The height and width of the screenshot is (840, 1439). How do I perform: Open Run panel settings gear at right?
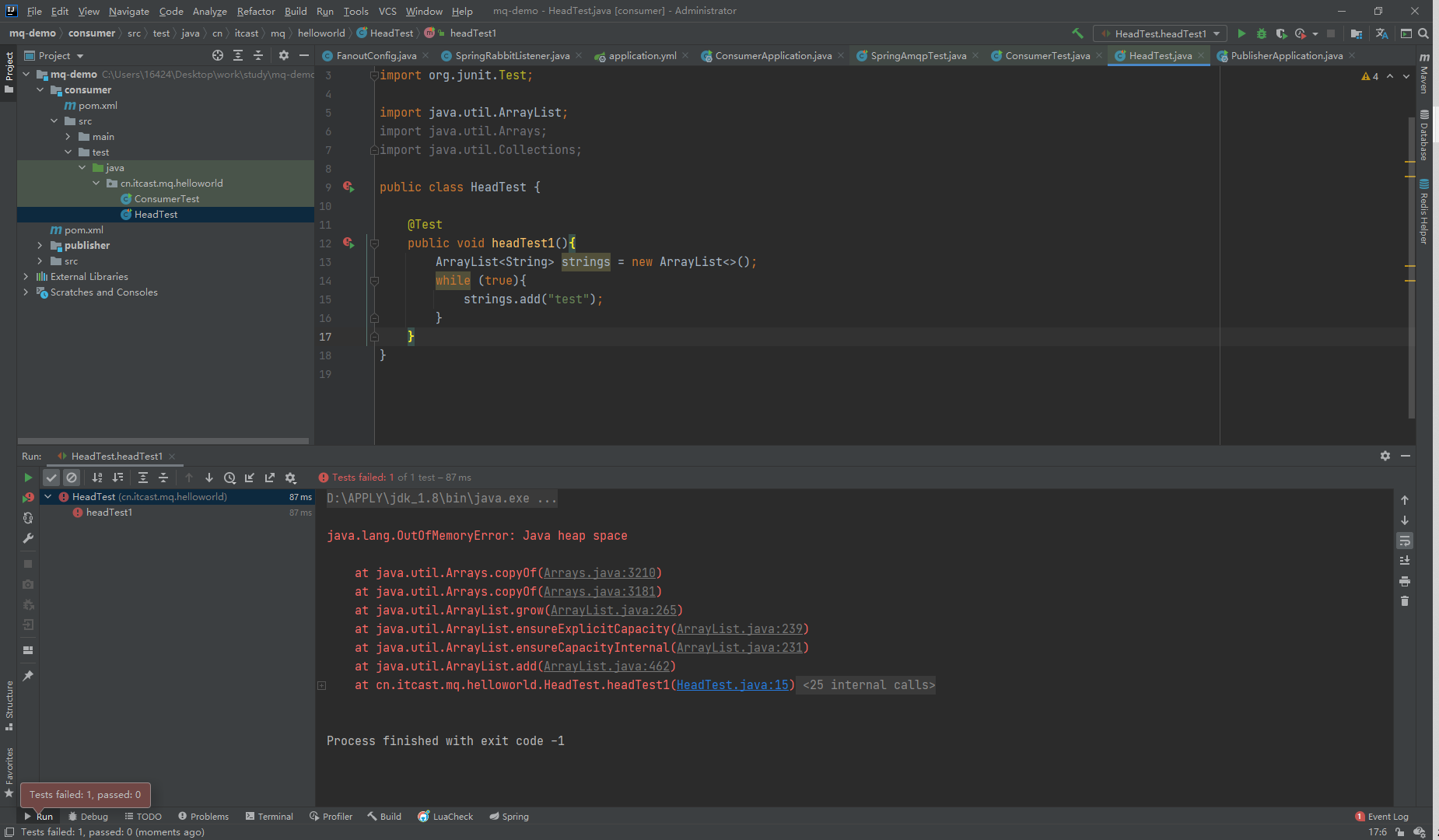coord(1385,456)
